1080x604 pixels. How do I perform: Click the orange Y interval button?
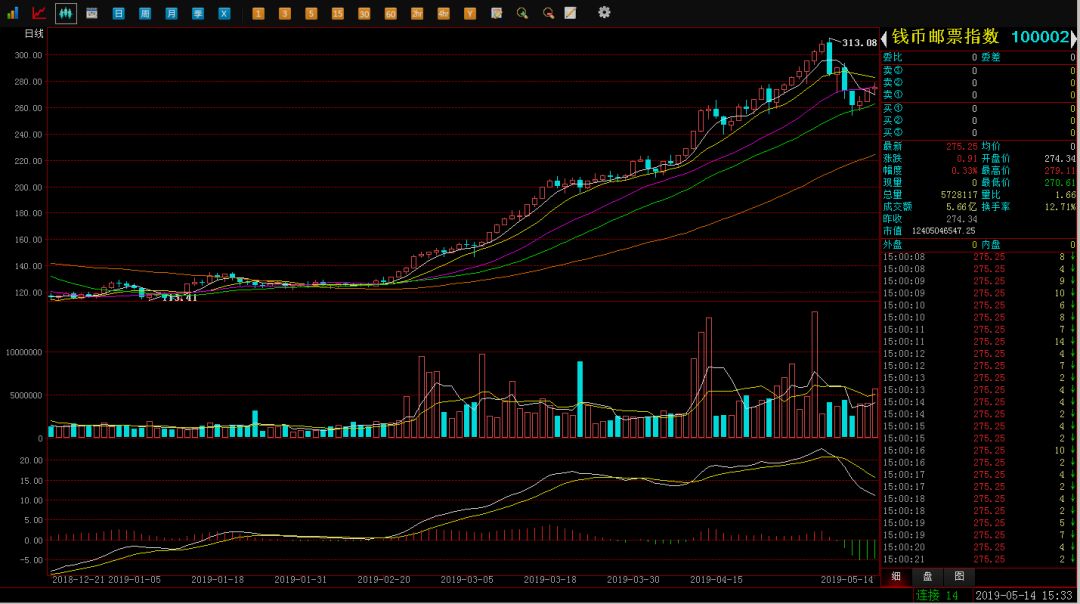pyautogui.click(x=470, y=13)
